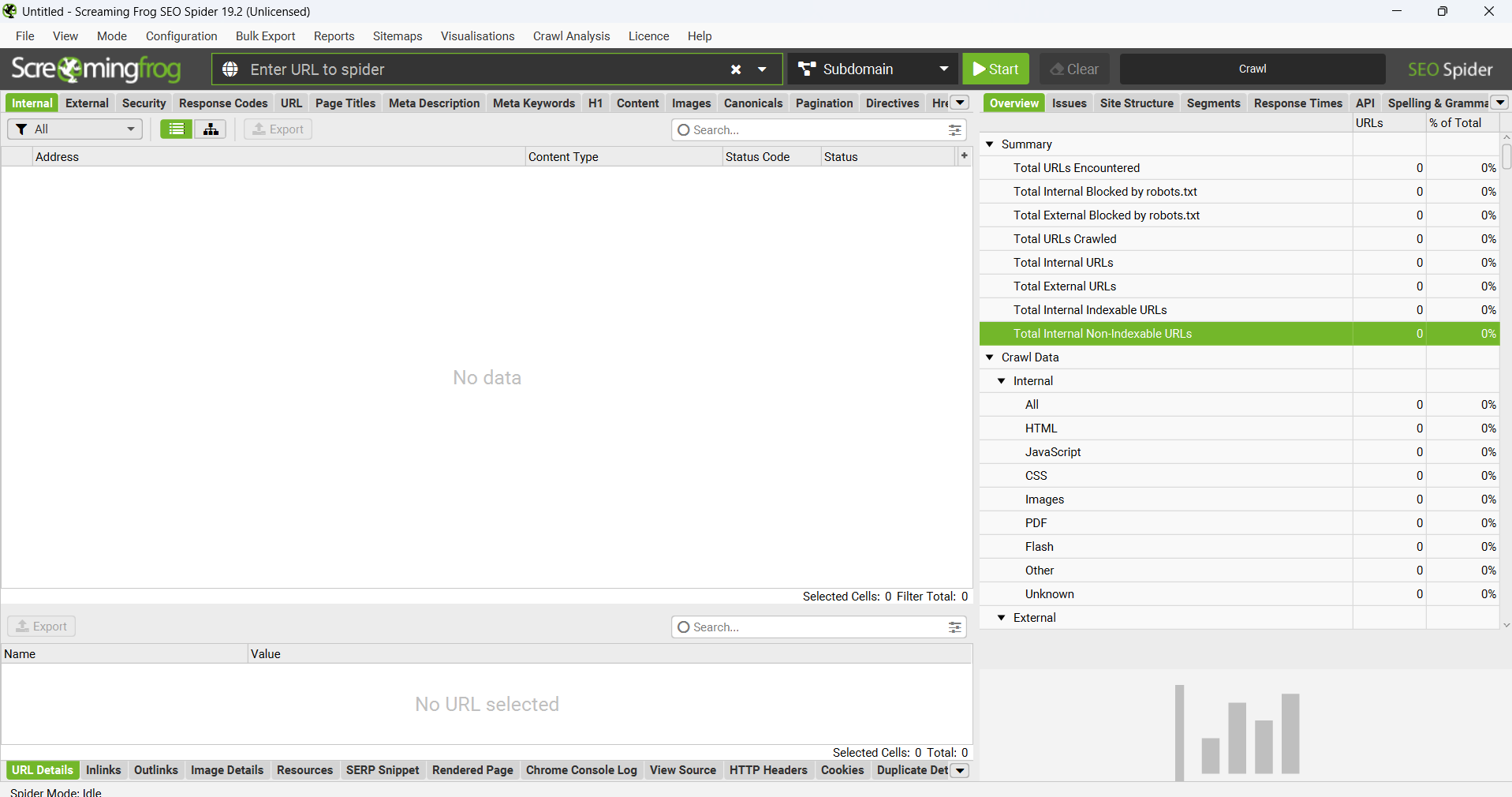Switch to the Page Titles tab
The image size is (1512, 797).
click(345, 103)
